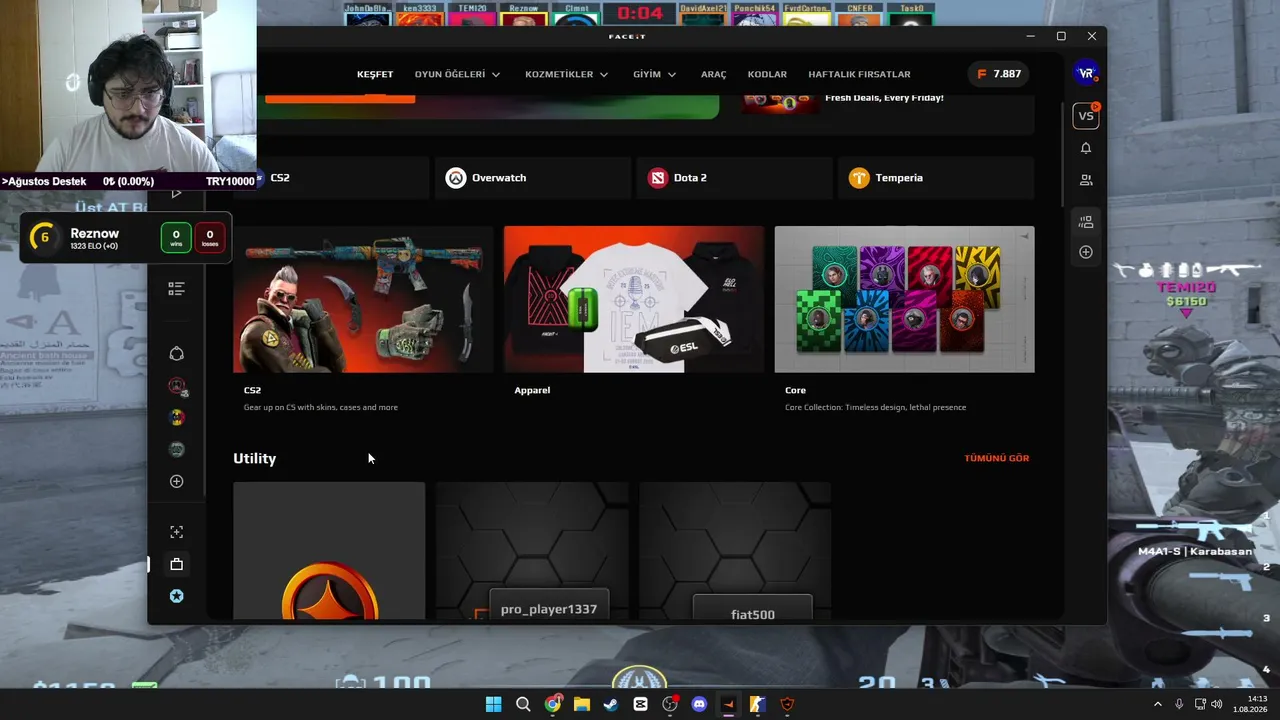The height and width of the screenshot is (720, 1280).
Task: Open the yellow and blue club avatar
Action: [177, 418]
